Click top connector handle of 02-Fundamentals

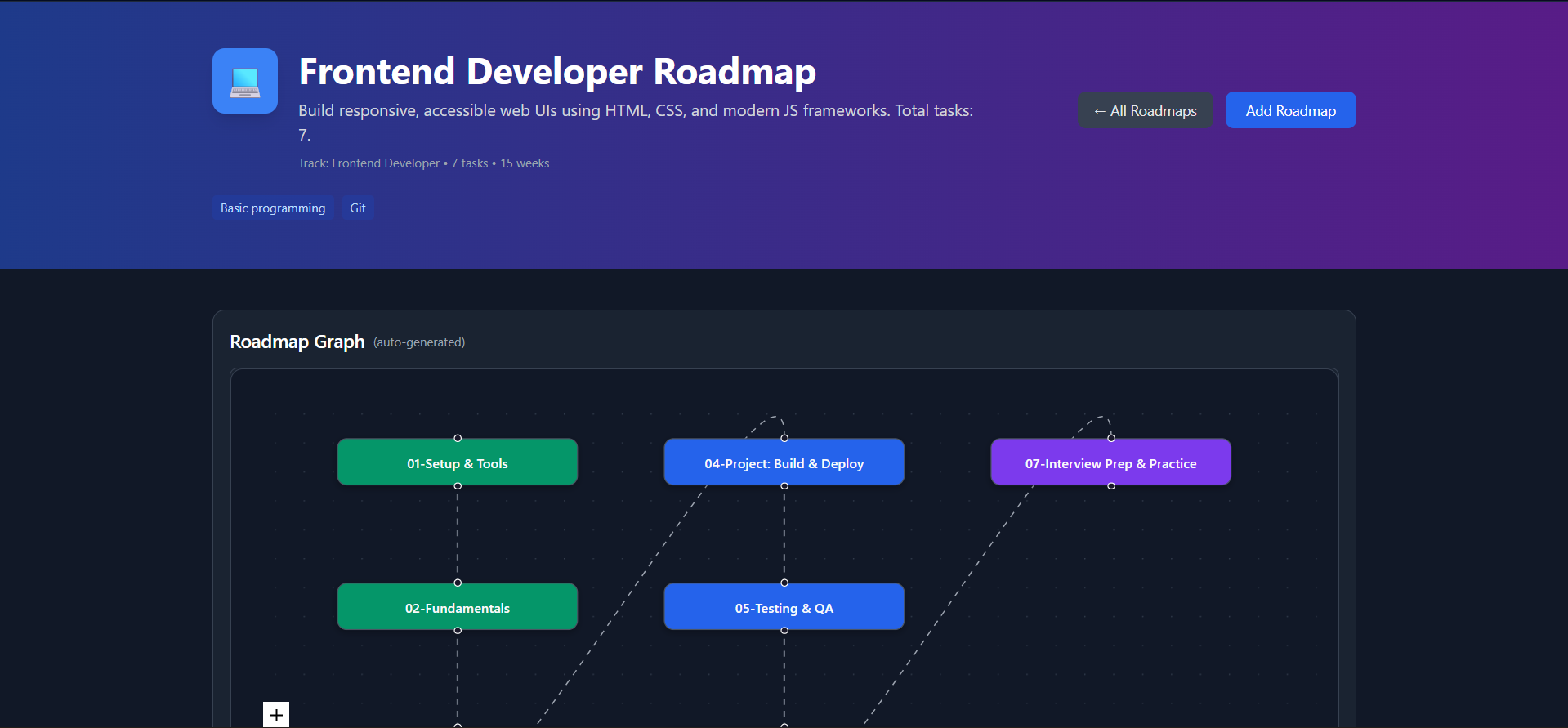coord(458,583)
